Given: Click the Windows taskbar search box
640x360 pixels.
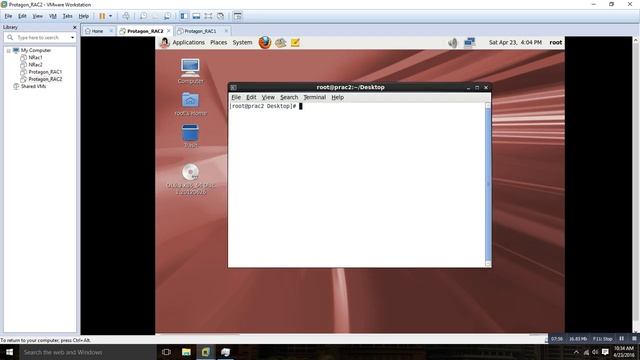Looking at the screenshot, I should pos(88,352).
